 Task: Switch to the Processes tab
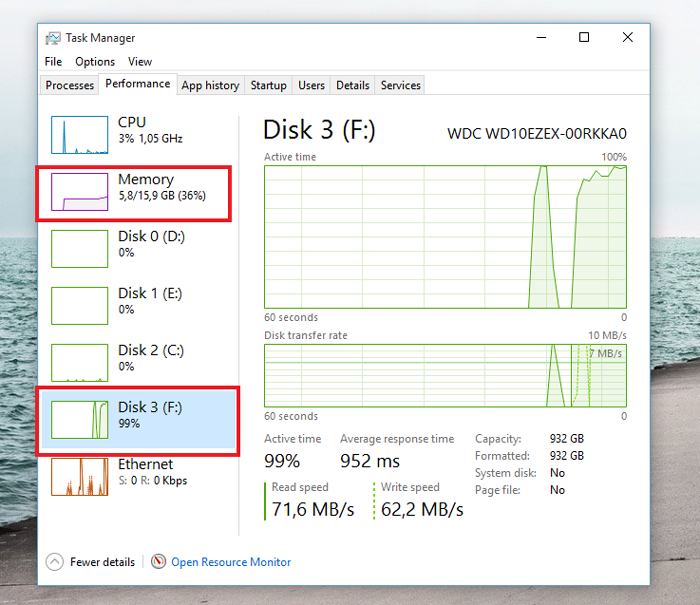(70, 85)
